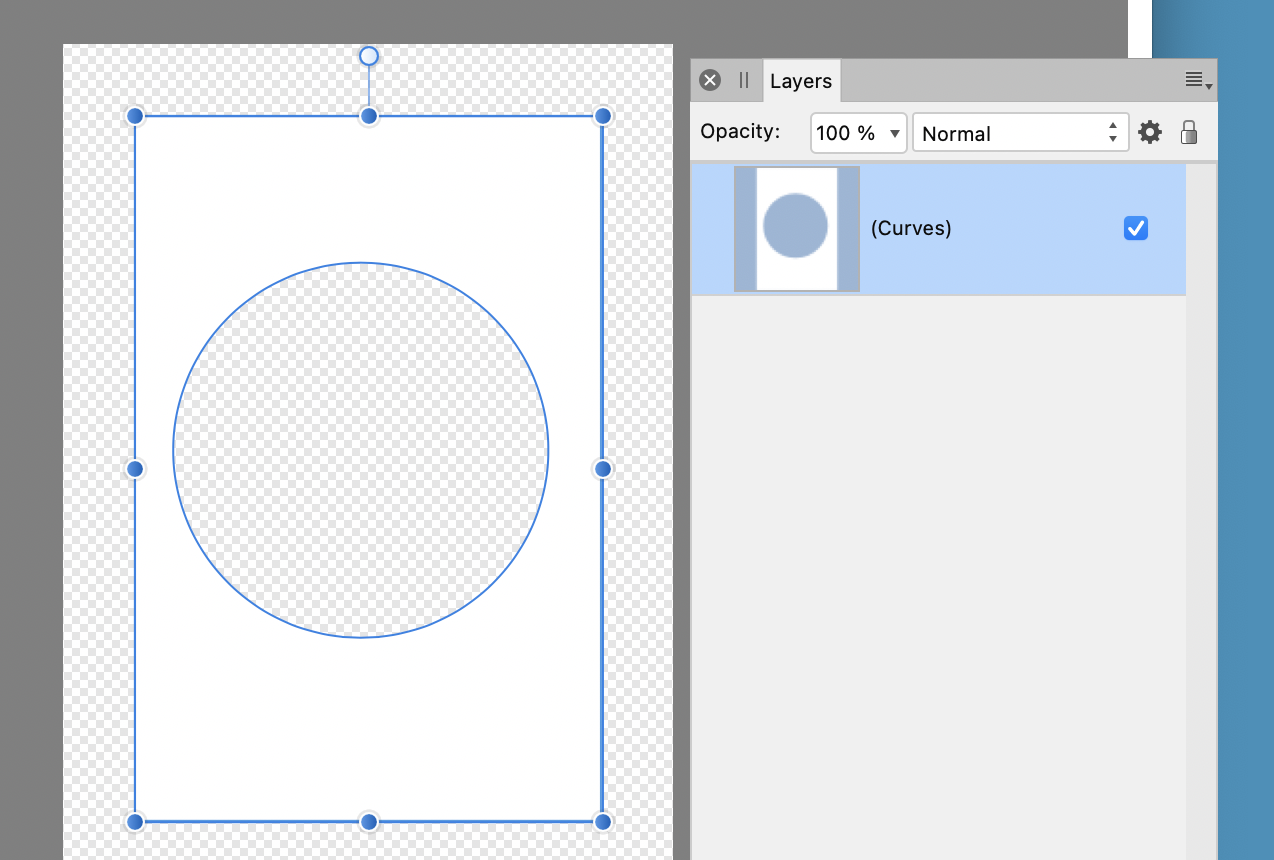Click the rotation handle above the selection
This screenshot has height=860, width=1274.
click(x=369, y=56)
